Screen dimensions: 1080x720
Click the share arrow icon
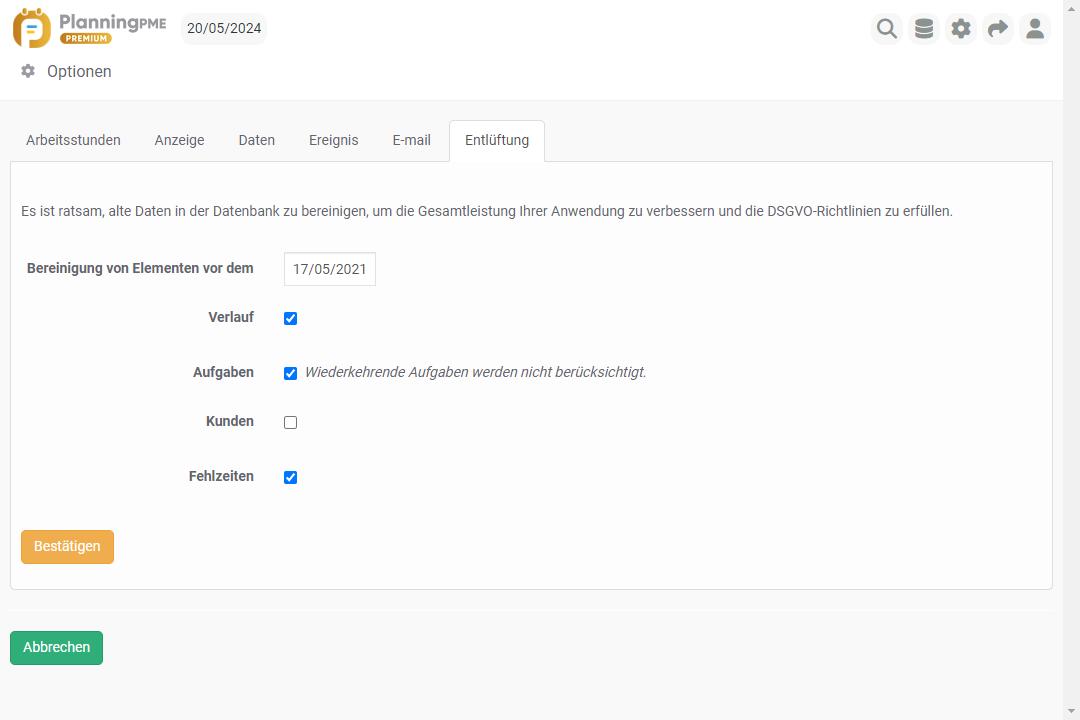[x=998, y=29]
